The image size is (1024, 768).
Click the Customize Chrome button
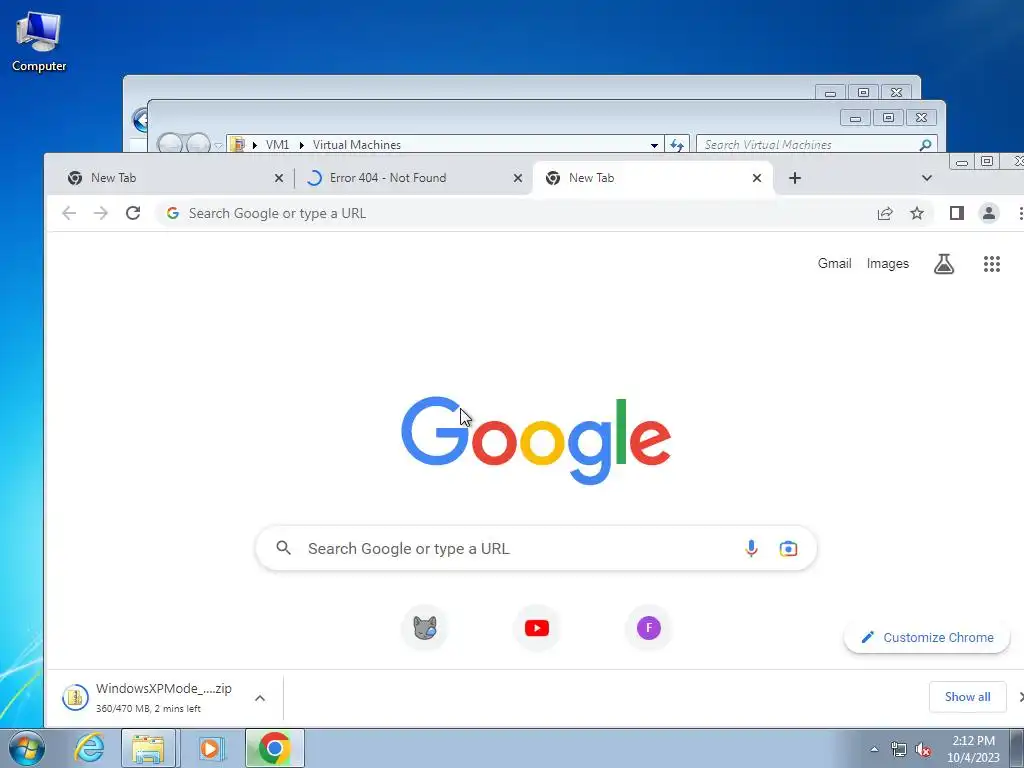coord(927,637)
